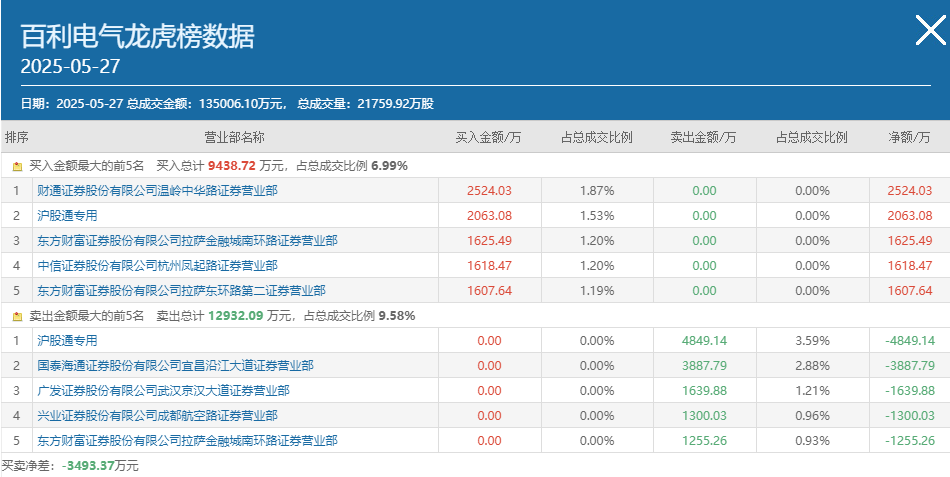This screenshot has height=477, width=950.
Task: Select buy amount 1618.47 in 买入金额 column
Action: click(x=490, y=265)
